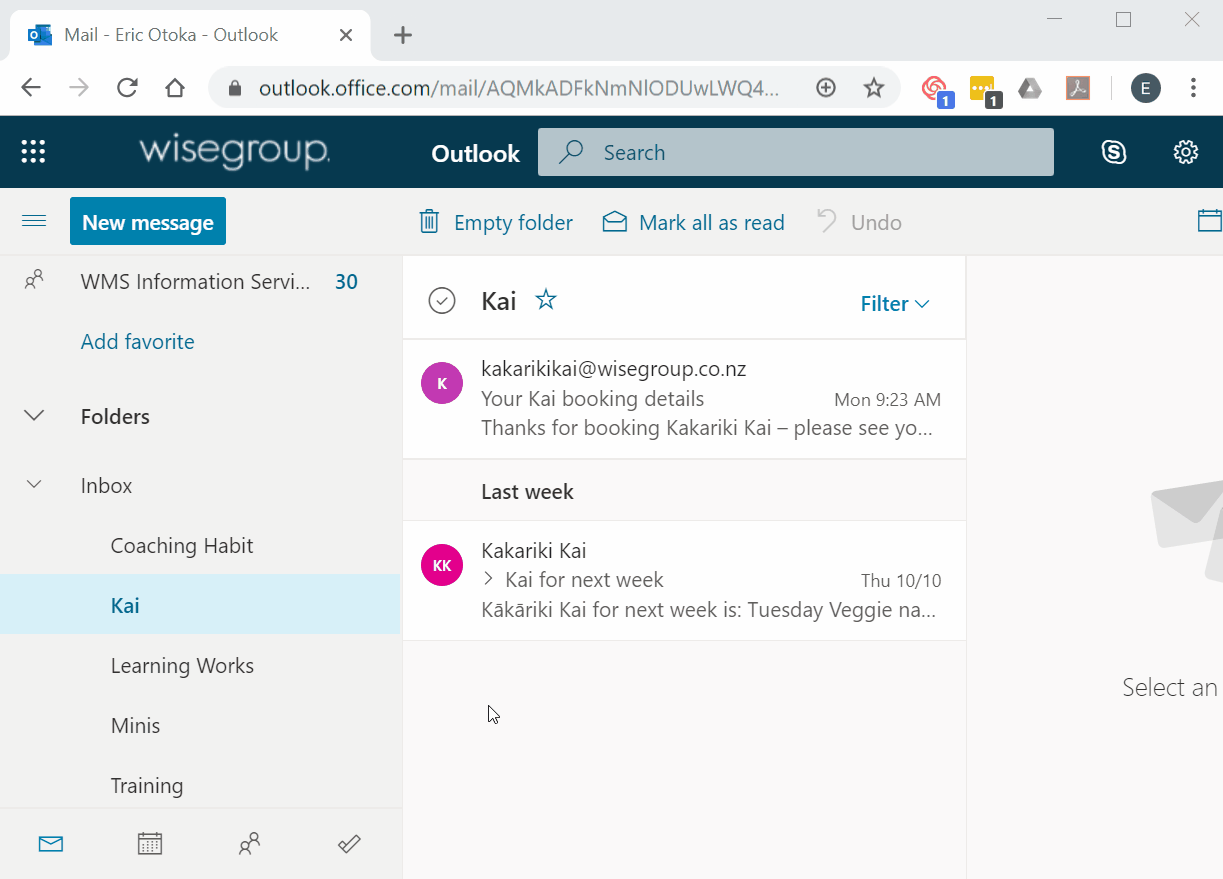
Task: Switch to Calendar module icon
Action: point(150,844)
